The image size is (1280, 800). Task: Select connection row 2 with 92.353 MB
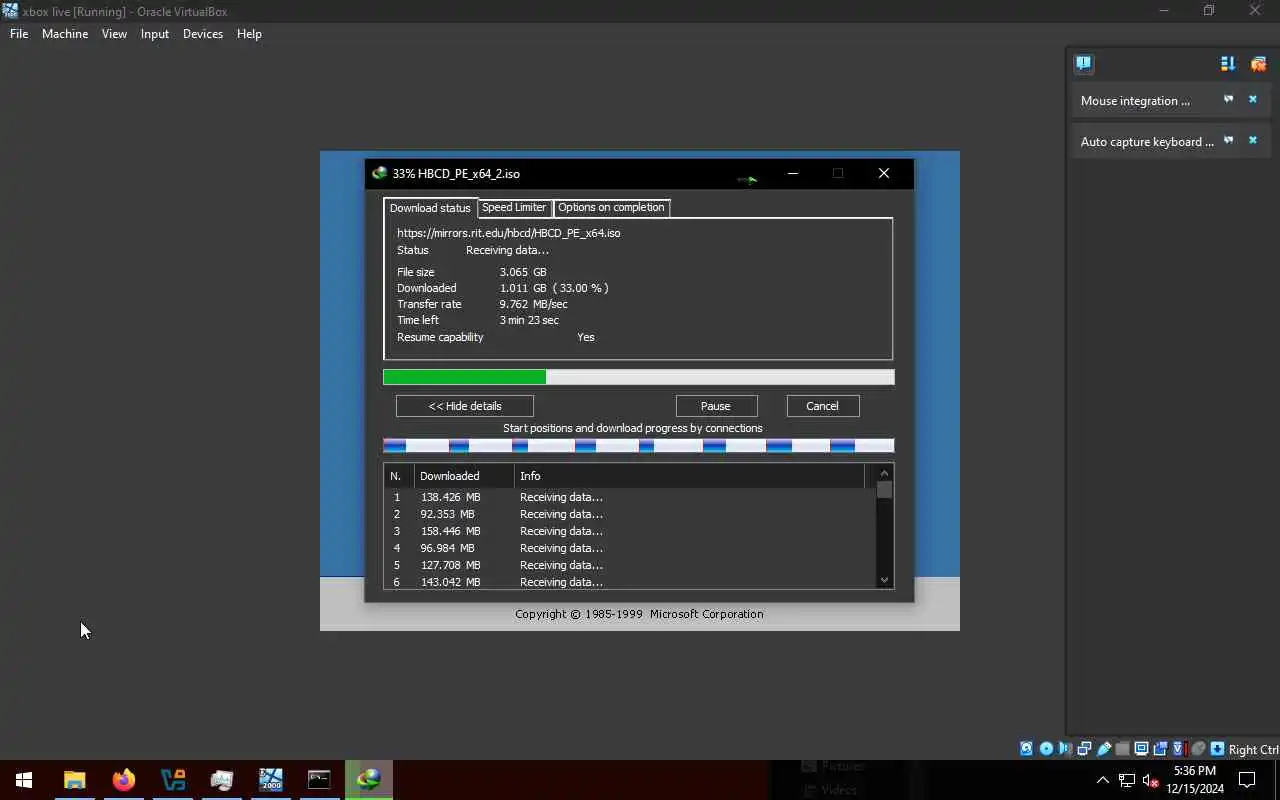[630, 514]
